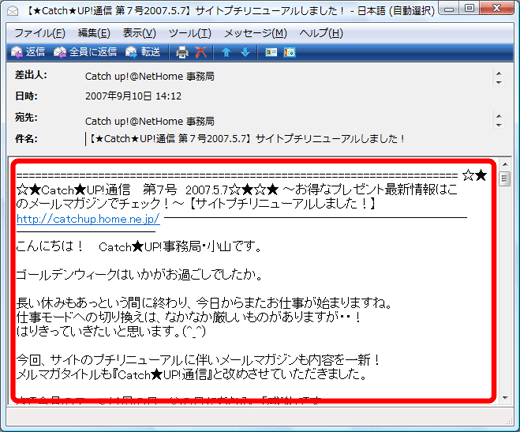Viewport: 520px width, 432px height.
Task: Click the Reply (返信) toolbar button
Action: [28, 52]
